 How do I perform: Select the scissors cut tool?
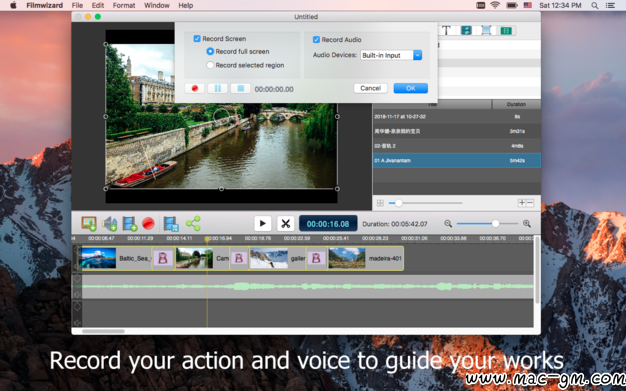(x=285, y=224)
